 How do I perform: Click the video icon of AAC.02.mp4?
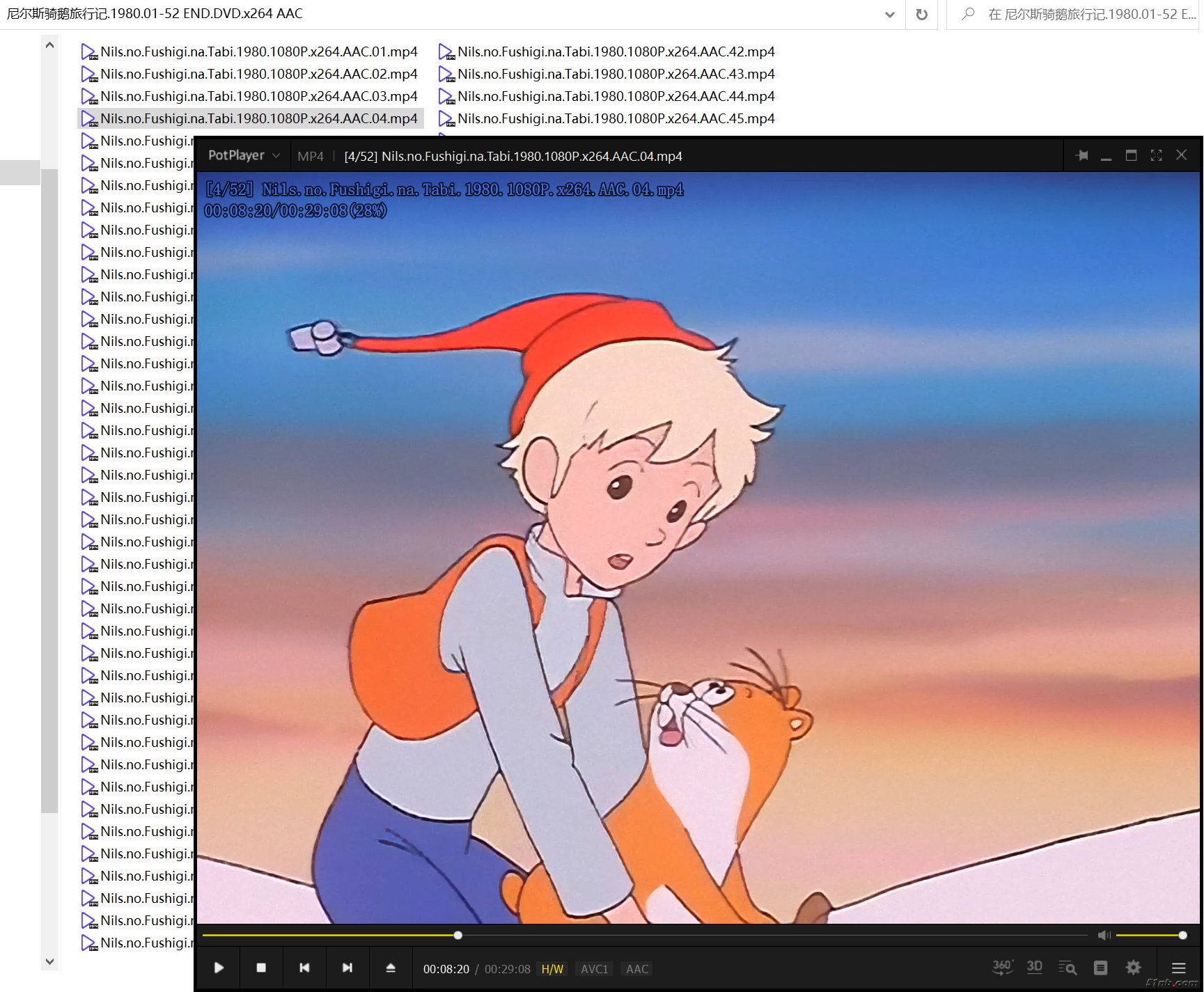(x=89, y=74)
